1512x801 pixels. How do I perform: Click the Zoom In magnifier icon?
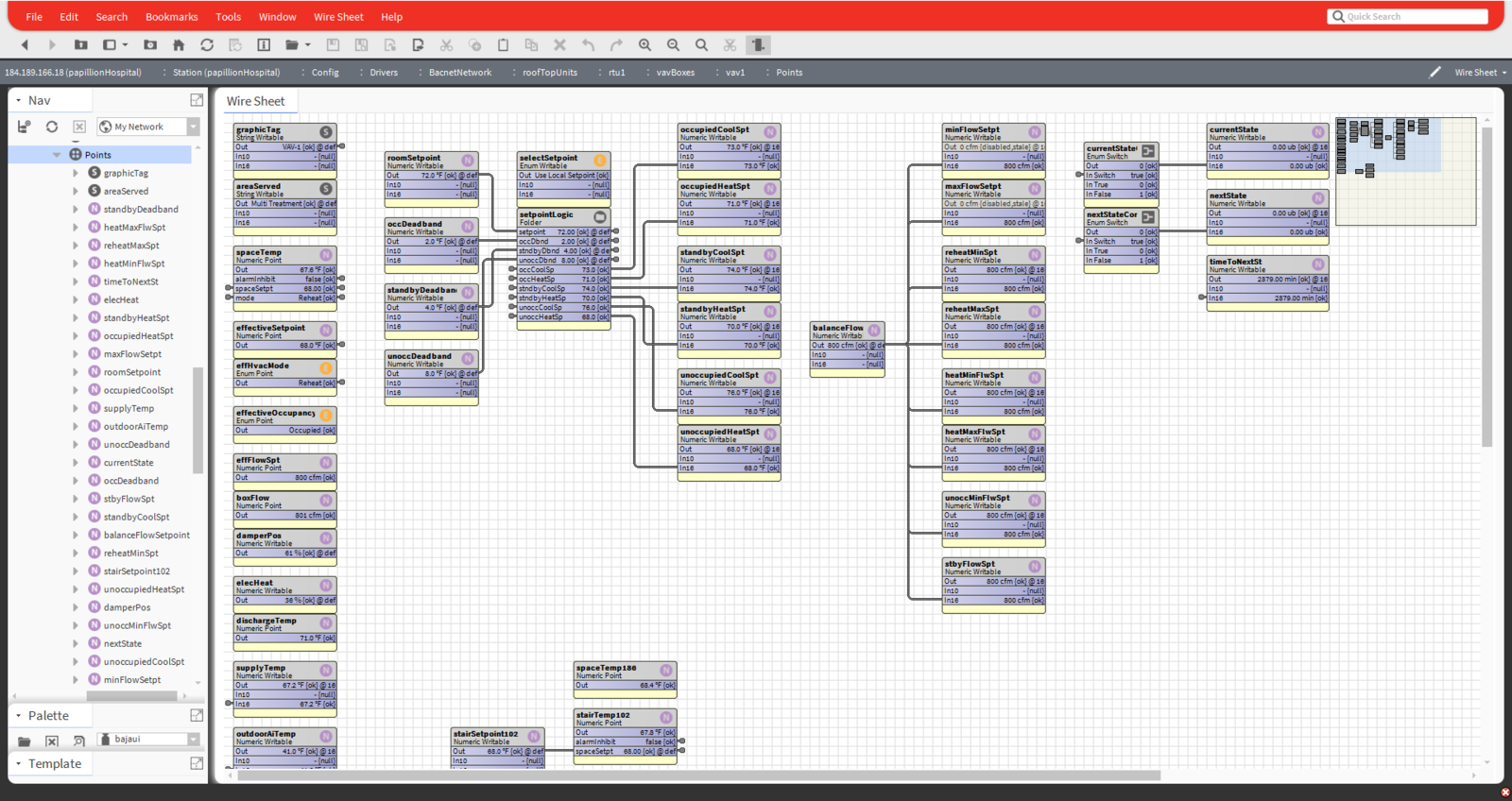644,44
